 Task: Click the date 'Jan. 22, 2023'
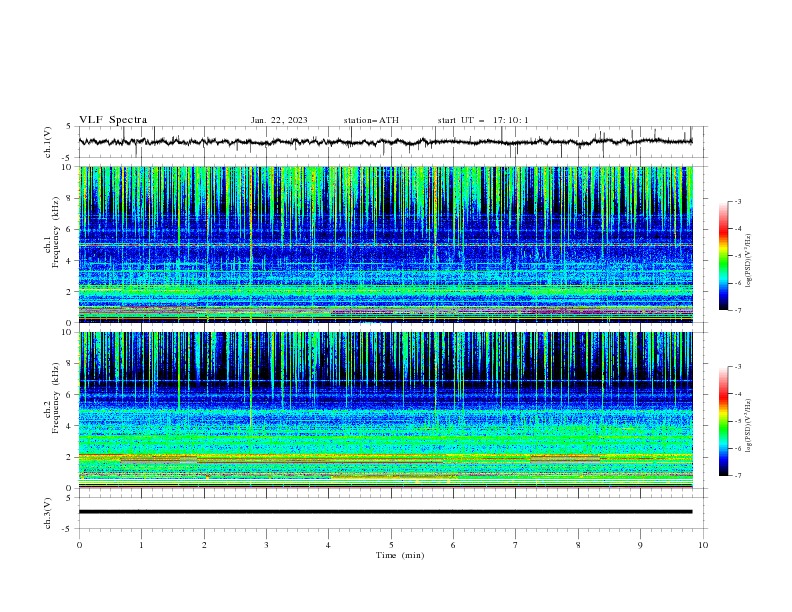click(279, 120)
